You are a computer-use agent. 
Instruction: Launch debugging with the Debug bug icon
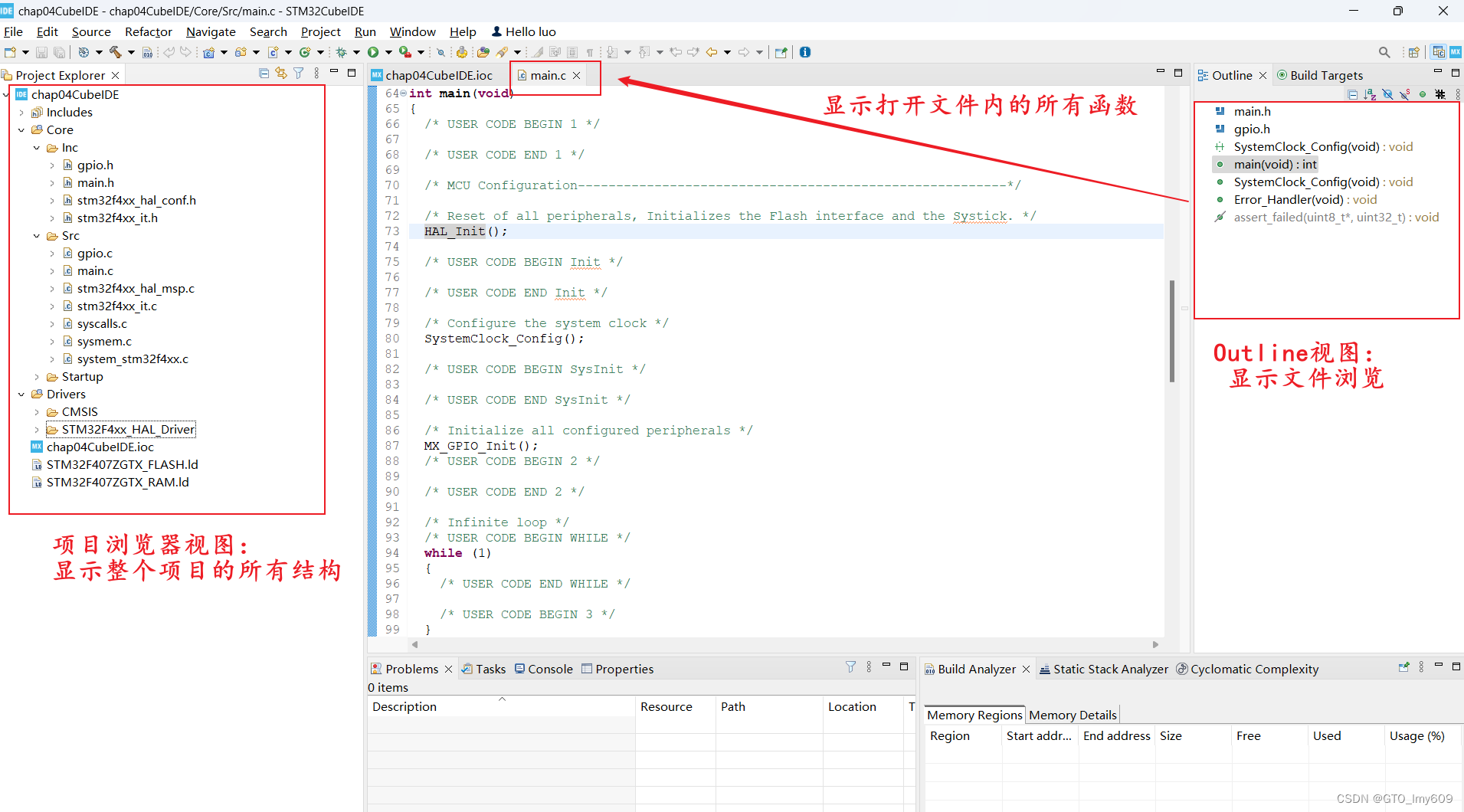341,52
